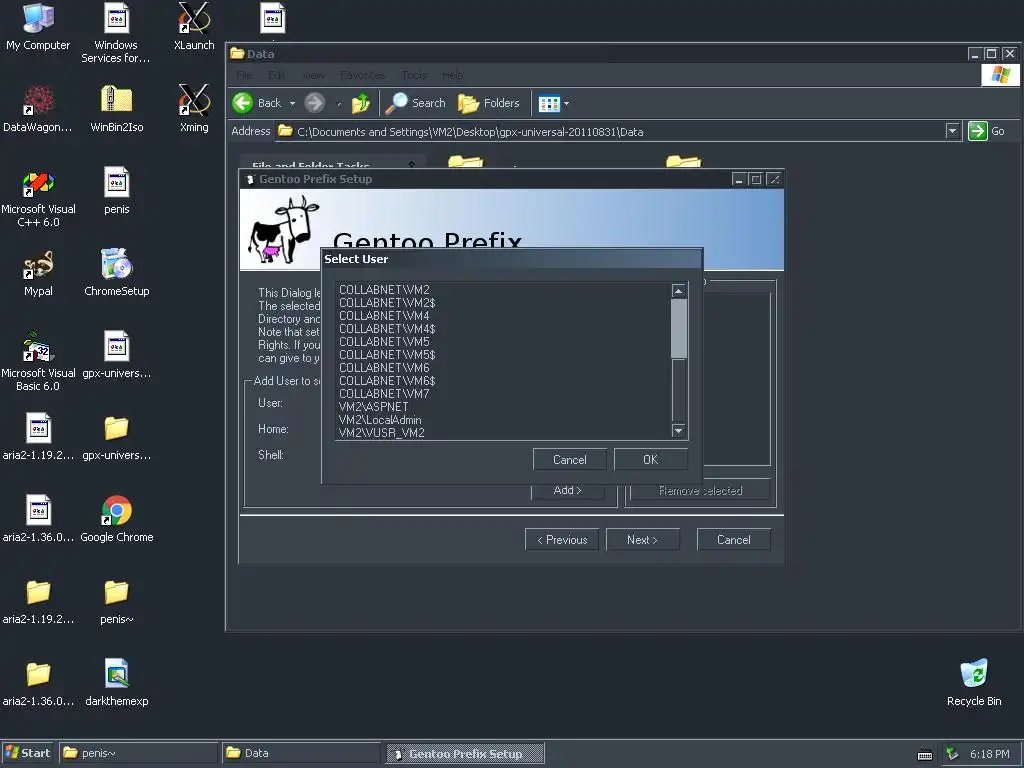Viewport: 1024px width, 768px height.
Task: Open ChromeSetup installer icon
Action: pos(116,273)
